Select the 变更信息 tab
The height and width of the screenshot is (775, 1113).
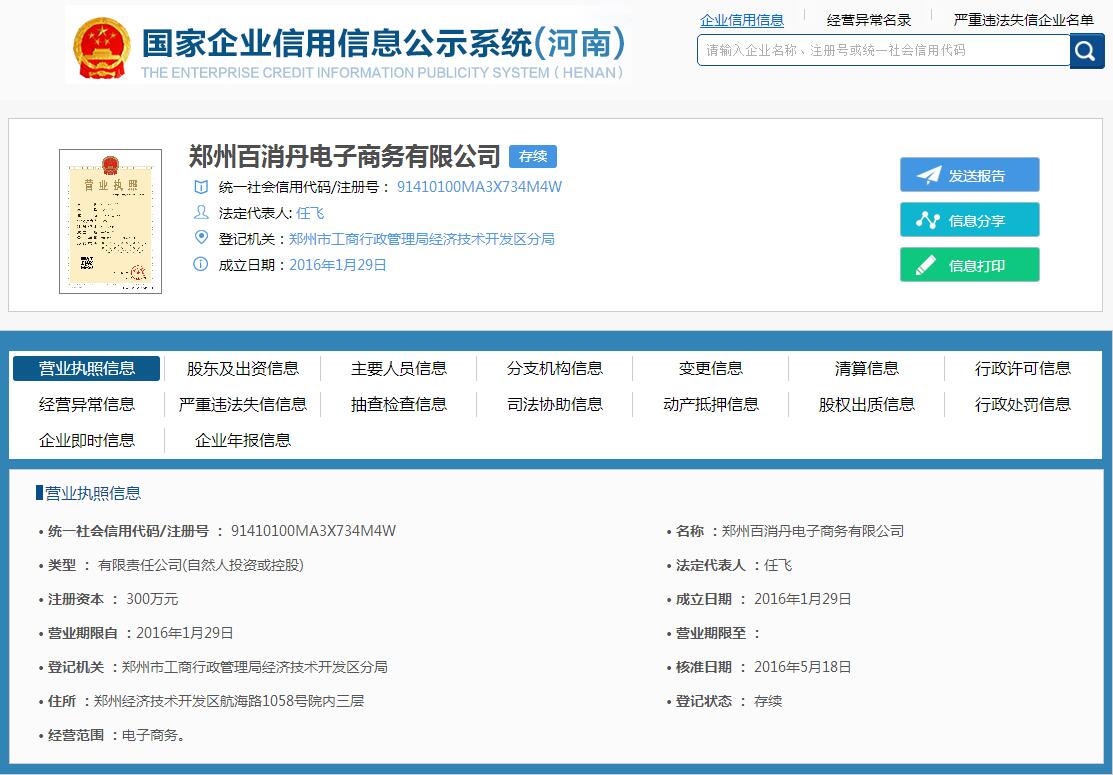(x=710, y=368)
